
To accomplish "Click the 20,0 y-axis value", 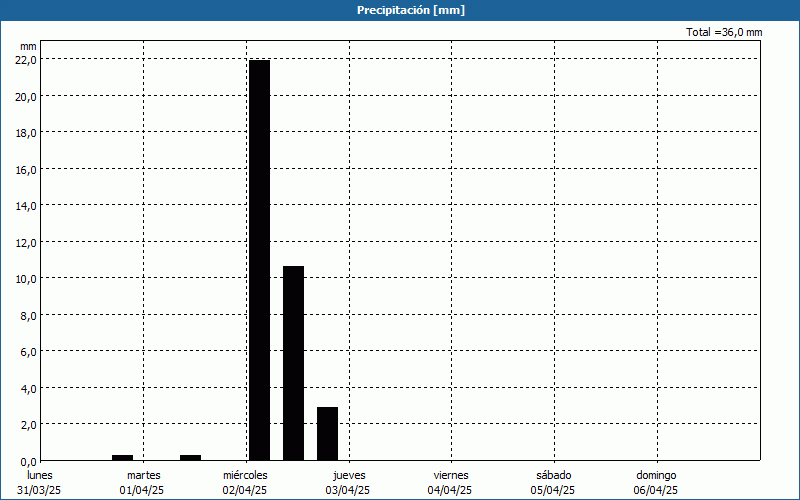I will click(x=26, y=97).
